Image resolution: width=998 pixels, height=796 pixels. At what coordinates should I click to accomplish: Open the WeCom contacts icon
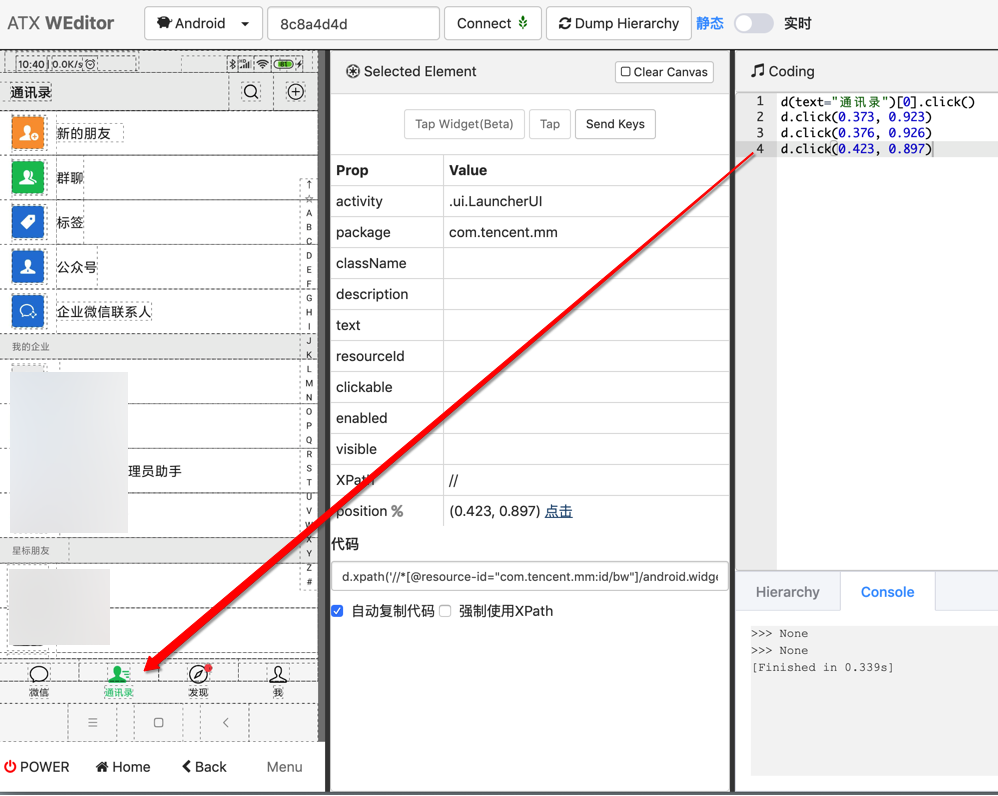coord(28,311)
